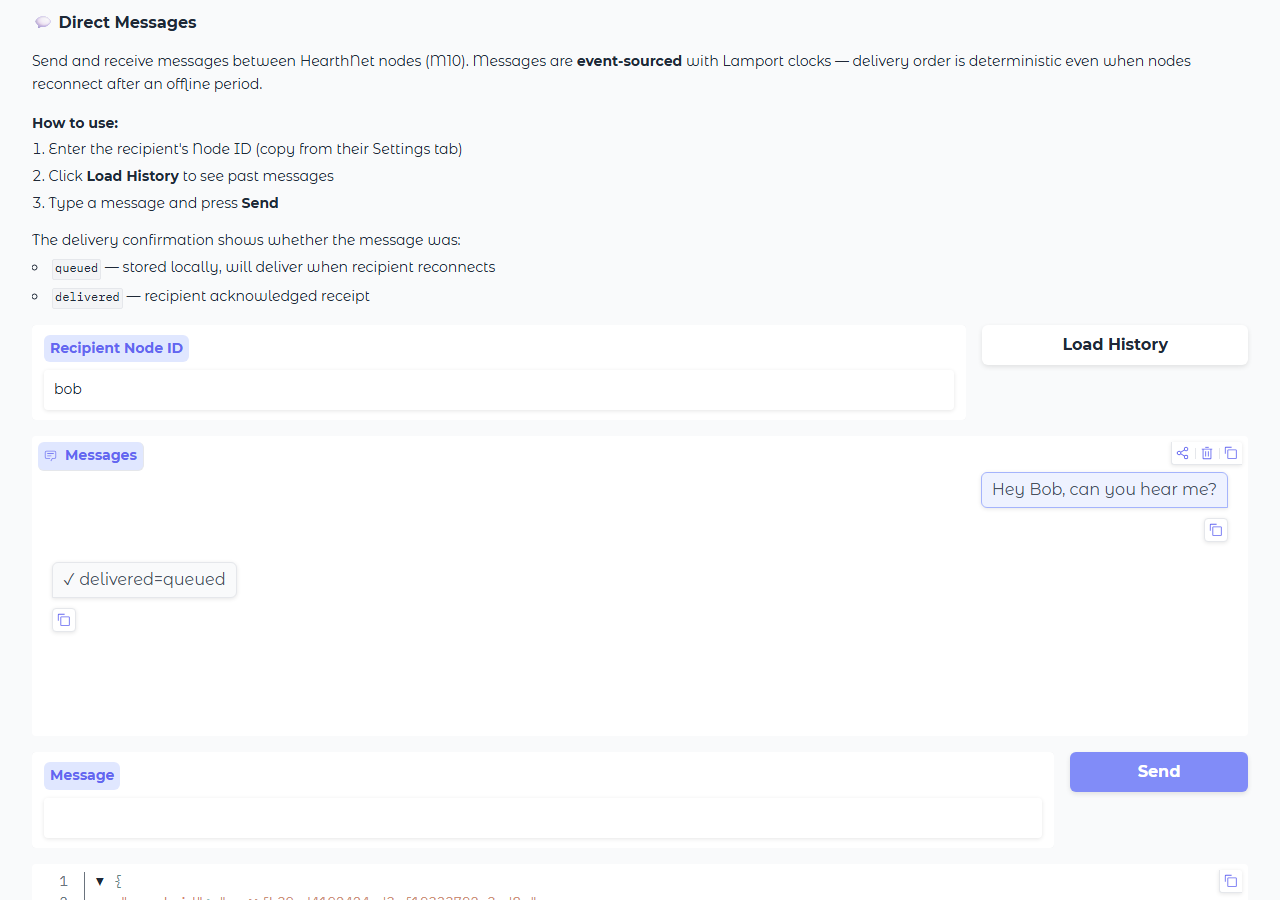Select the 'delivered=queued' chat bubble
This screenshot has height=900, width=1280.
click(144, 580)
